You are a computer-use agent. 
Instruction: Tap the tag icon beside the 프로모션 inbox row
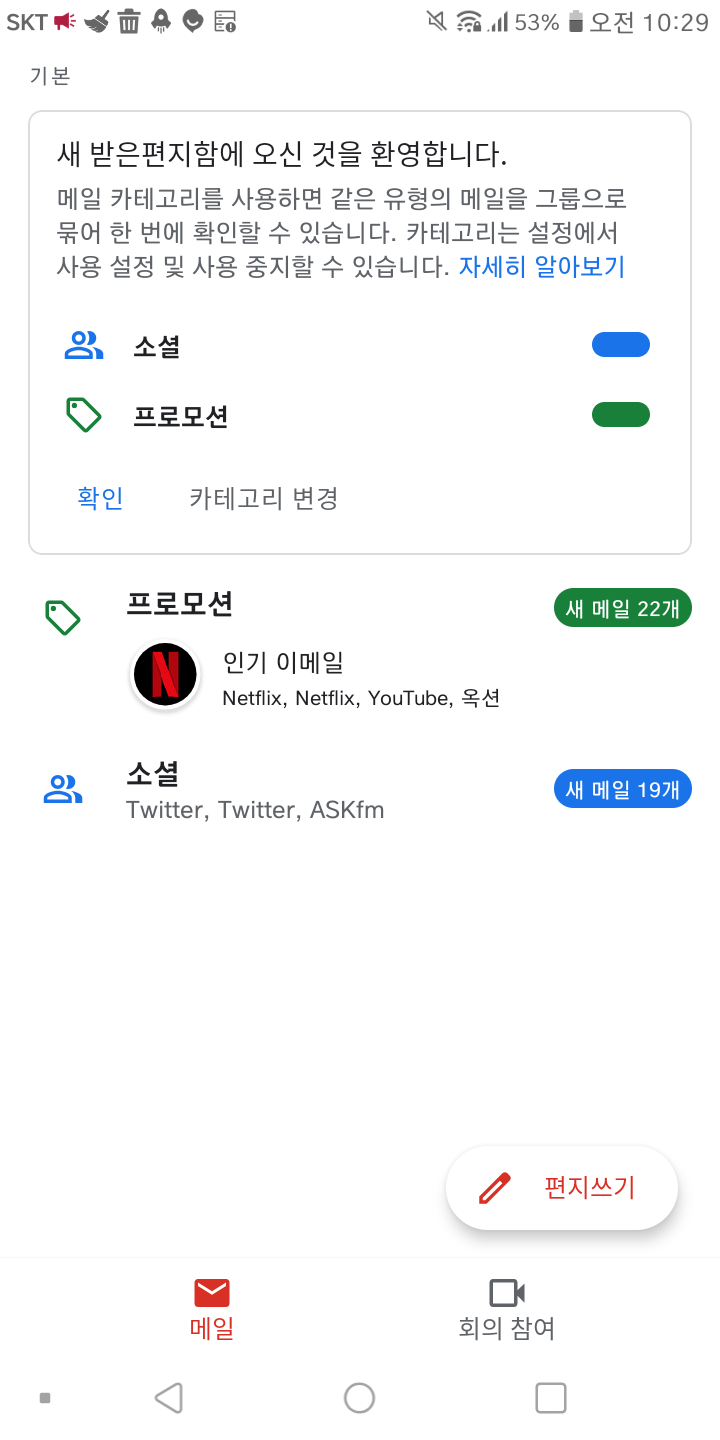63,618
